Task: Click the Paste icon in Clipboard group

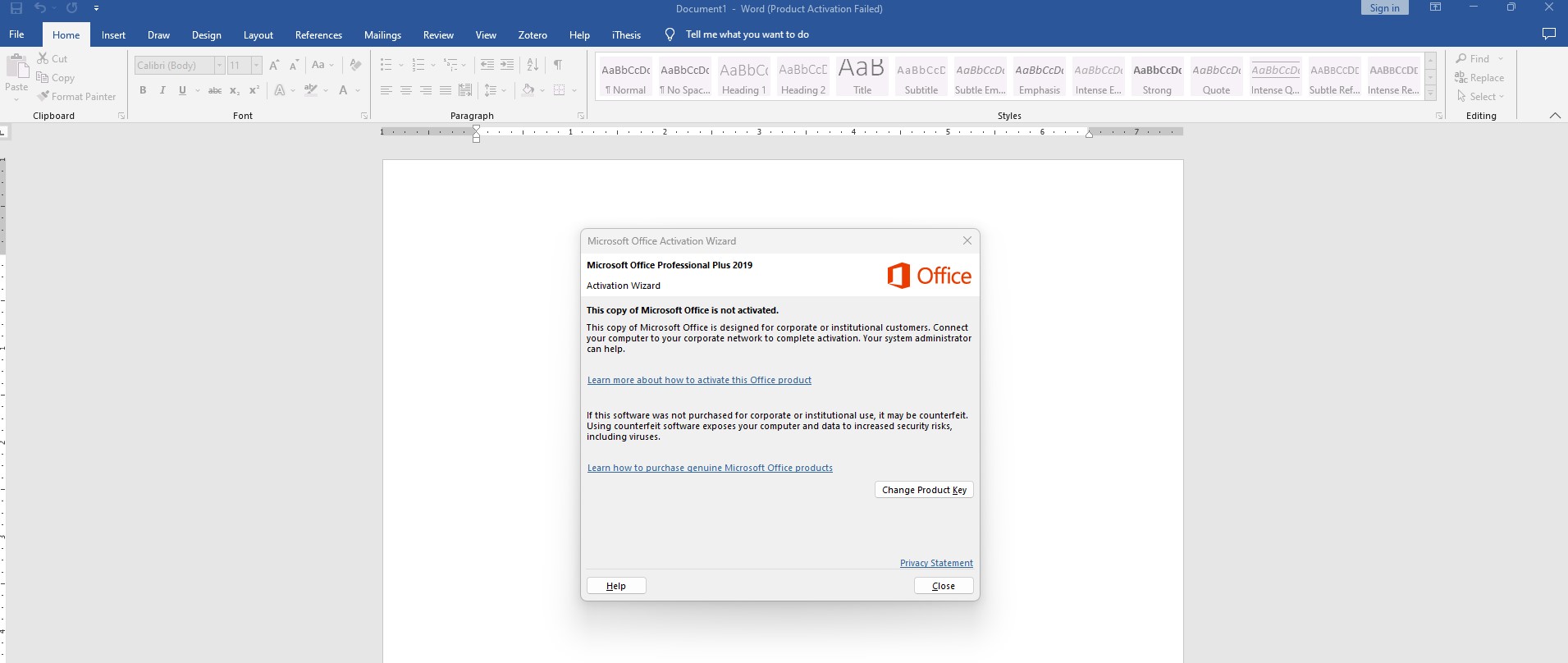Action: point(16,66)
